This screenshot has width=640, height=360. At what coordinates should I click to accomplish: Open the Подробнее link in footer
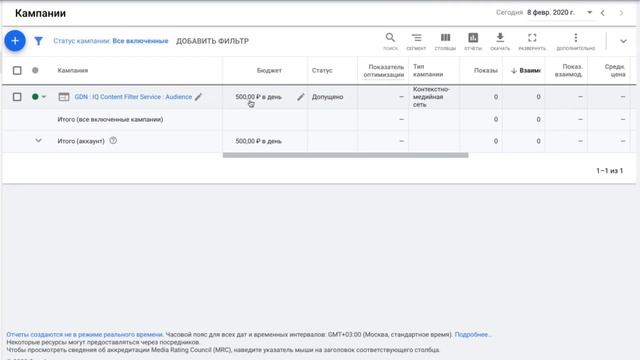(473, 334)
